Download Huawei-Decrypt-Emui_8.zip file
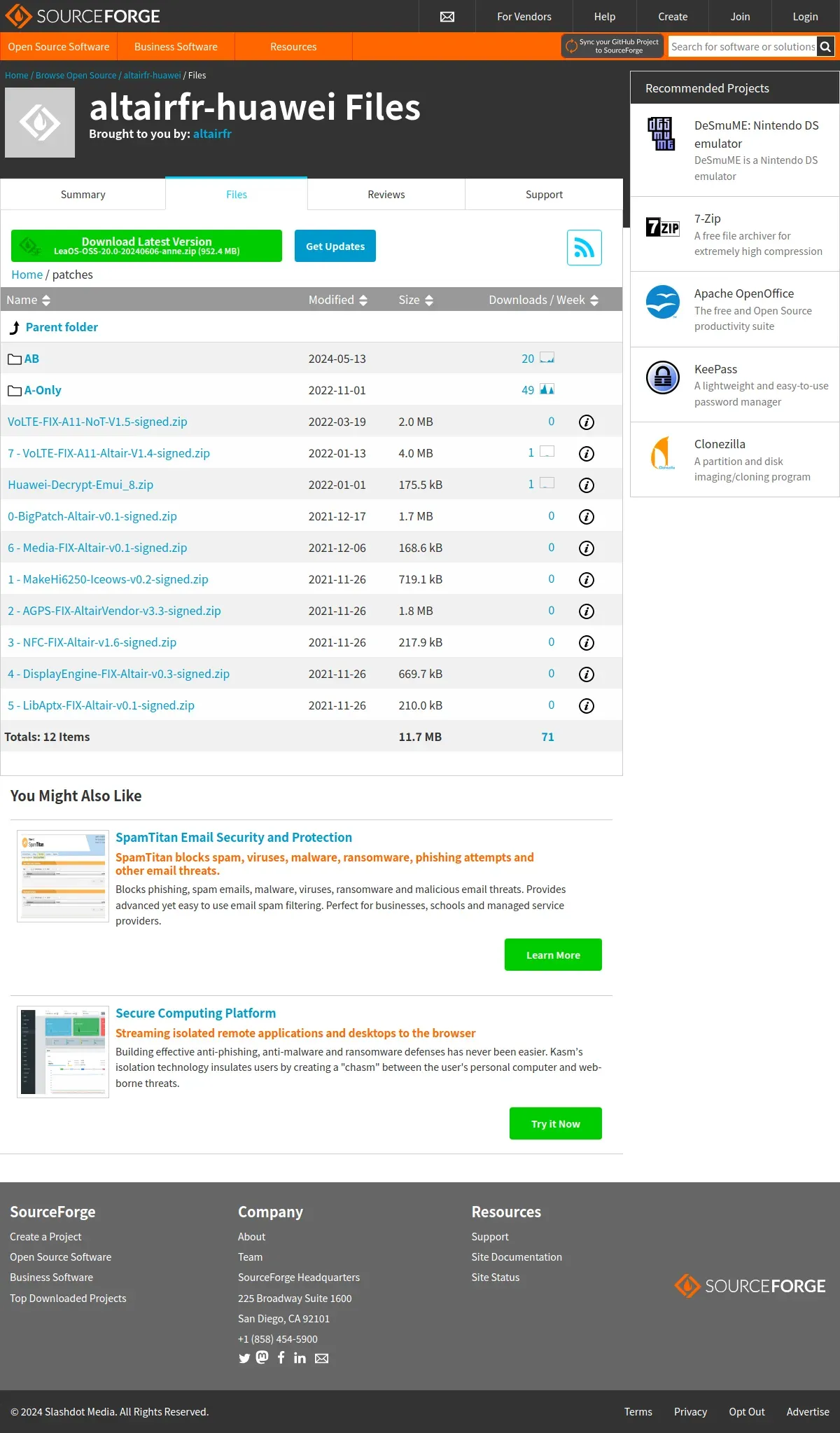Screen dimensions: 840x1433 tap(80, 485)
